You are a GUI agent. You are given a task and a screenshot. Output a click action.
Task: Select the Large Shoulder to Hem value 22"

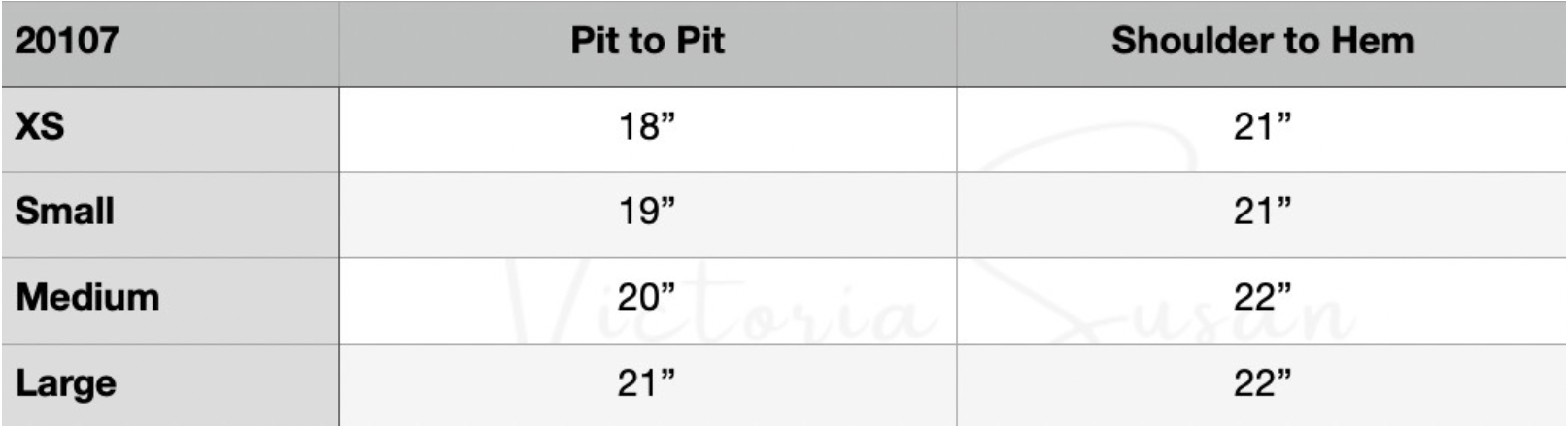(1262, 383)
